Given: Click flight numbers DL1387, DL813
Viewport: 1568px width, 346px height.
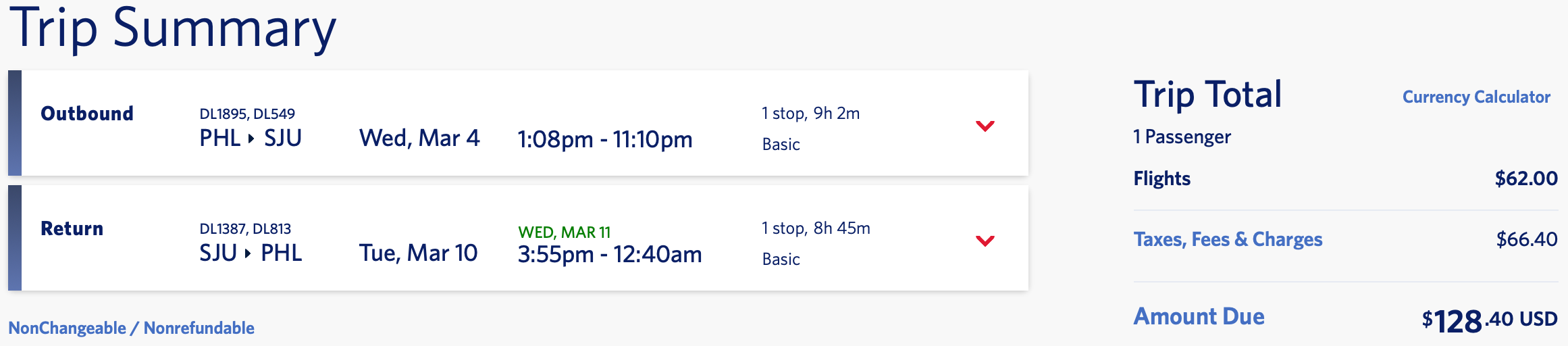Looking at the screenshot, I should (x=245, y=228).
